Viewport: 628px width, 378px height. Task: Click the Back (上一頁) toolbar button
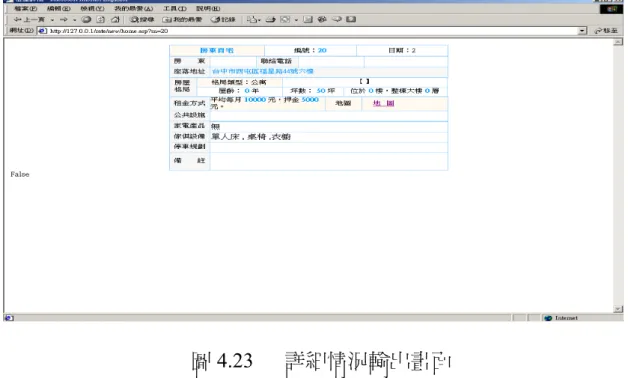[x=29, y=19]
